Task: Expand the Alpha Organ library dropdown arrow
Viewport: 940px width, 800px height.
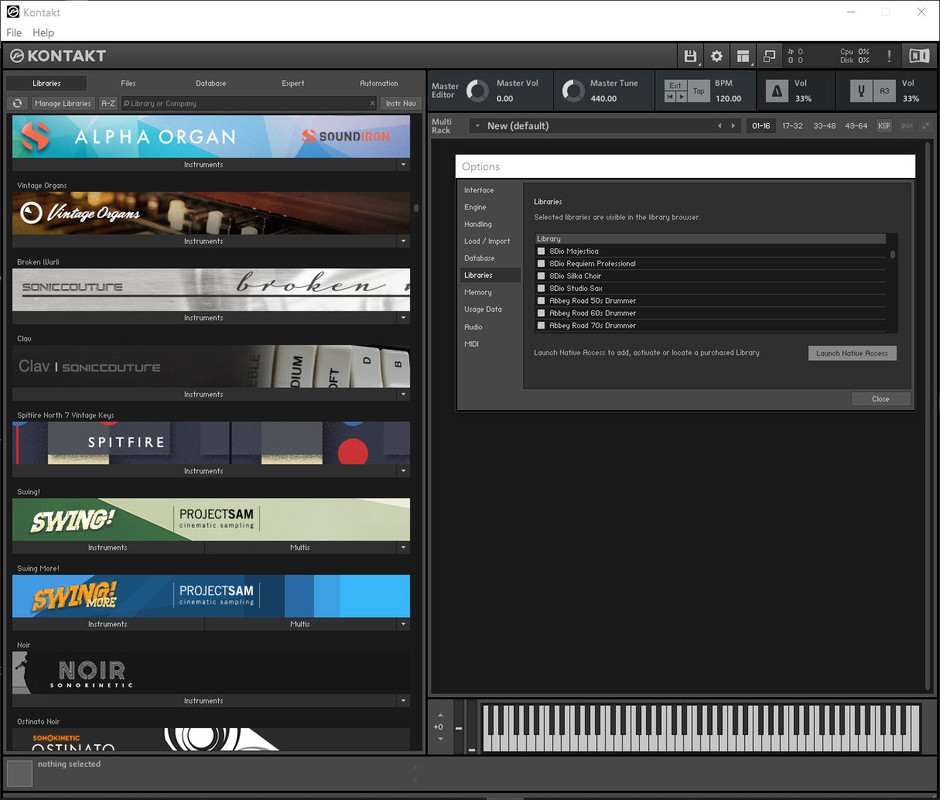Action: tap(403, 164)
